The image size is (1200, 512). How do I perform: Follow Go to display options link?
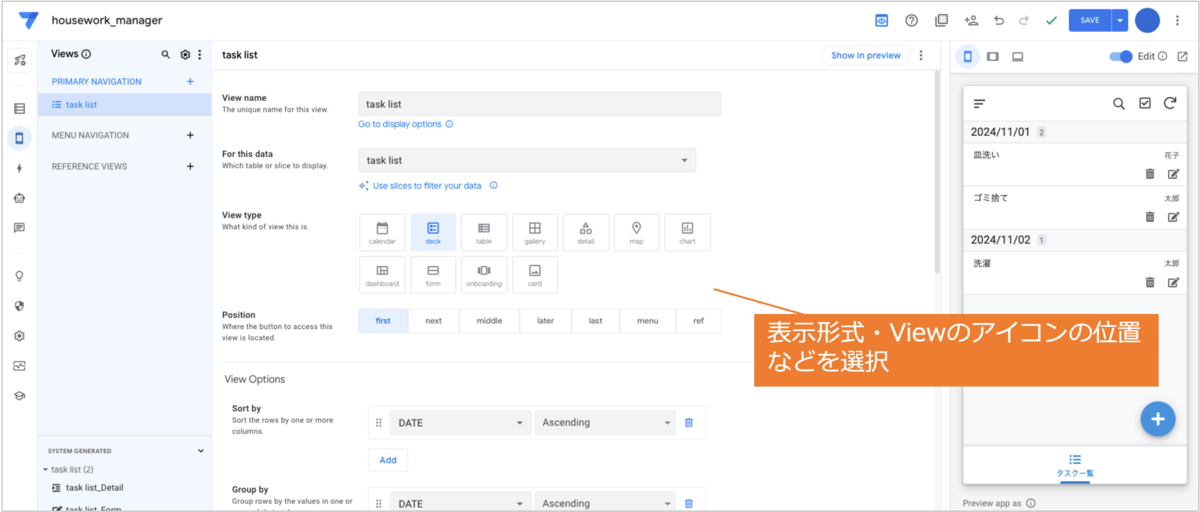pyautogui.click(x=400, y=124)
